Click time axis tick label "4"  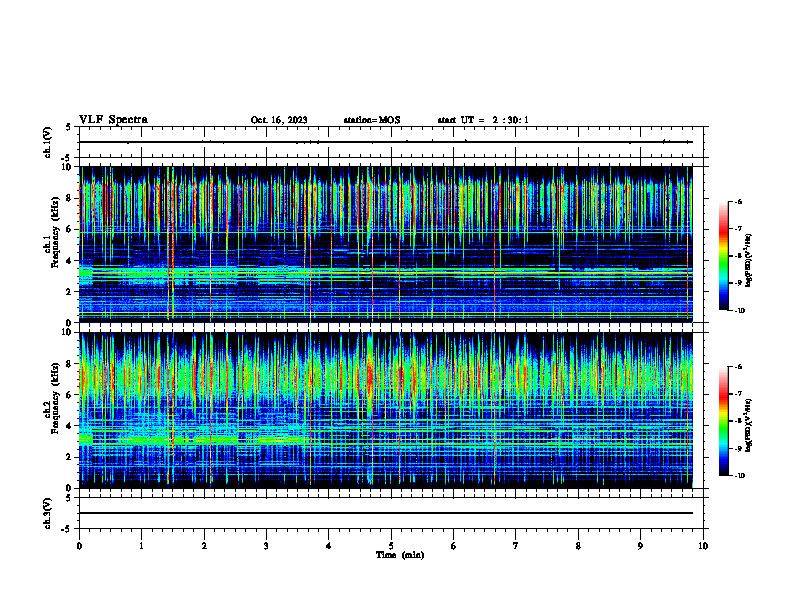click(x=329, y=546)
